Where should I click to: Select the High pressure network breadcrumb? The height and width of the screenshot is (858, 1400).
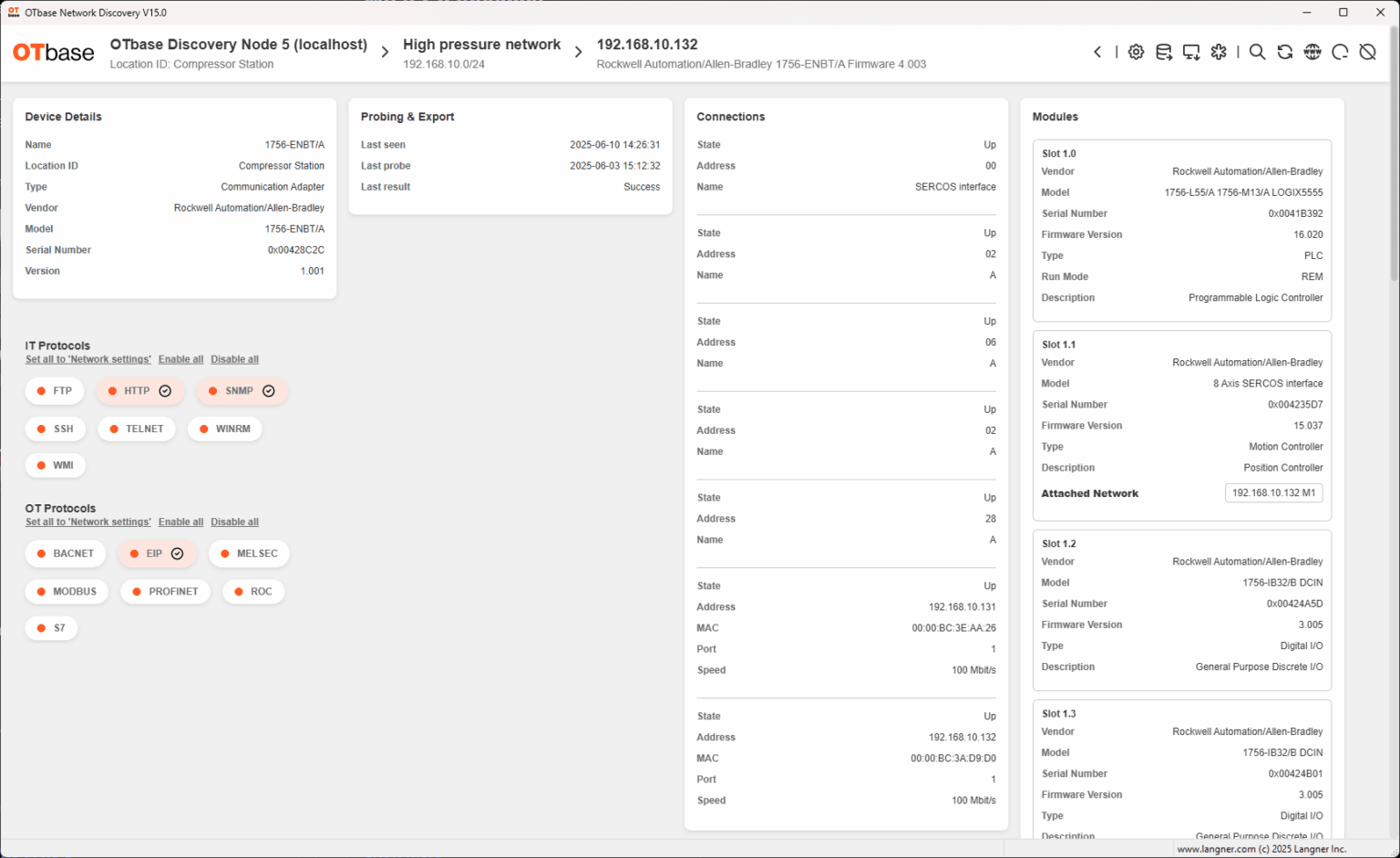point(482,44)
